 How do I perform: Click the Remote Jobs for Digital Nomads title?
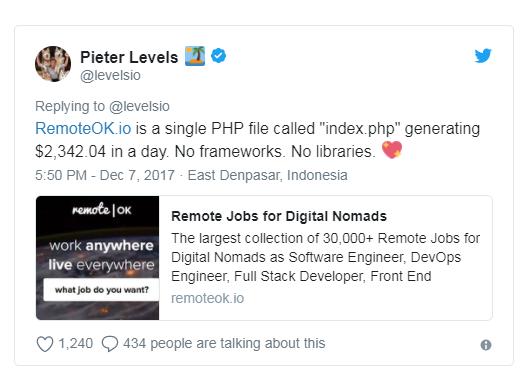click(279, 216)
